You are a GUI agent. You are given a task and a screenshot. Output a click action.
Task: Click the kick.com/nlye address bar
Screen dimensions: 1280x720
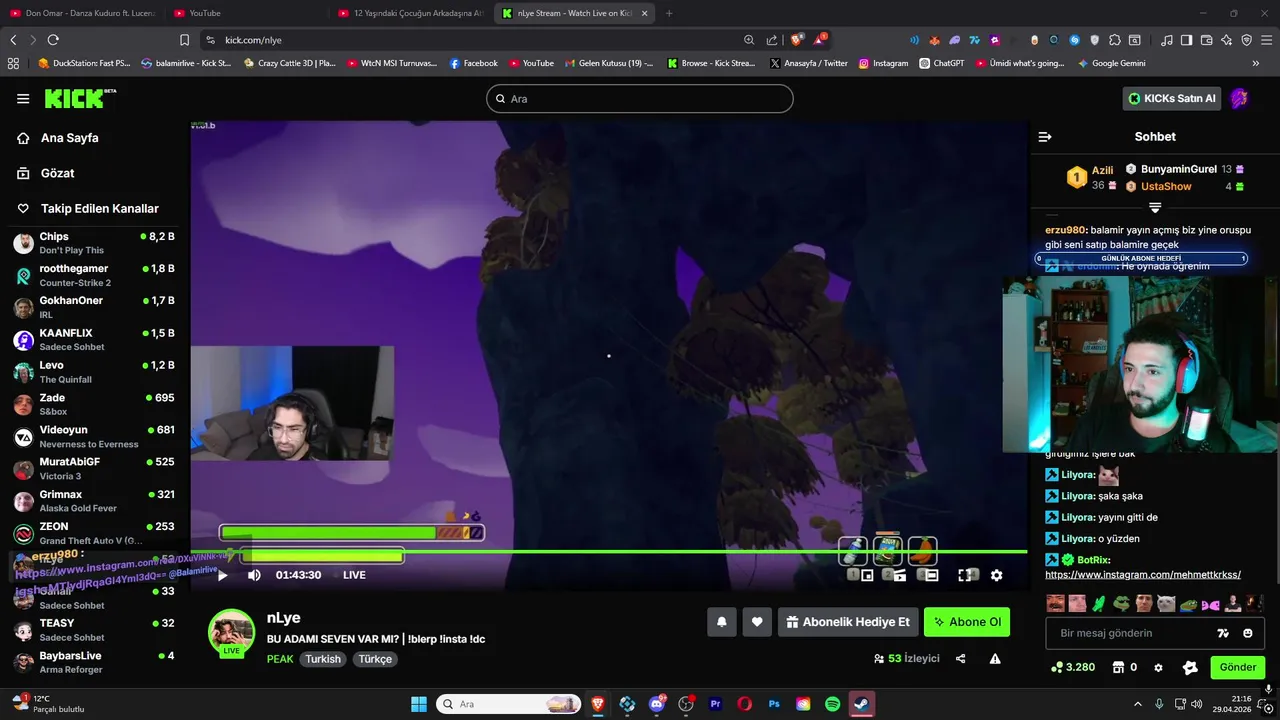coord(480,40)
